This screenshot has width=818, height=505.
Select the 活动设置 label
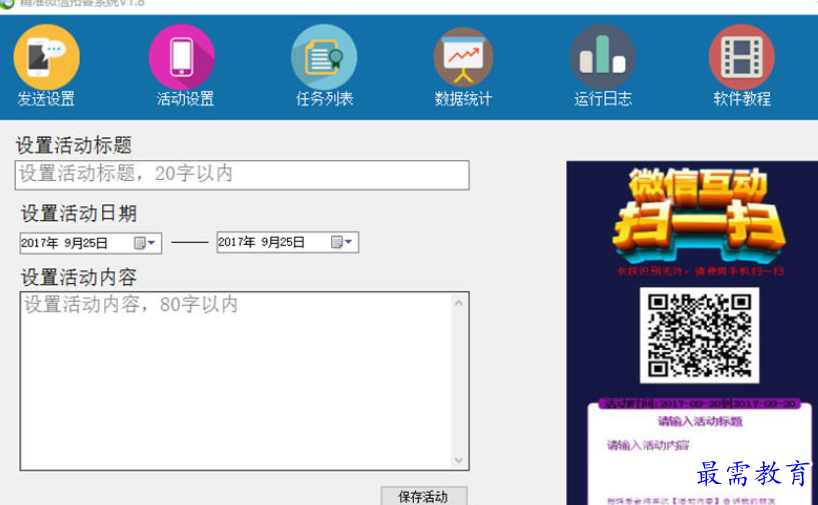(185, 99)
